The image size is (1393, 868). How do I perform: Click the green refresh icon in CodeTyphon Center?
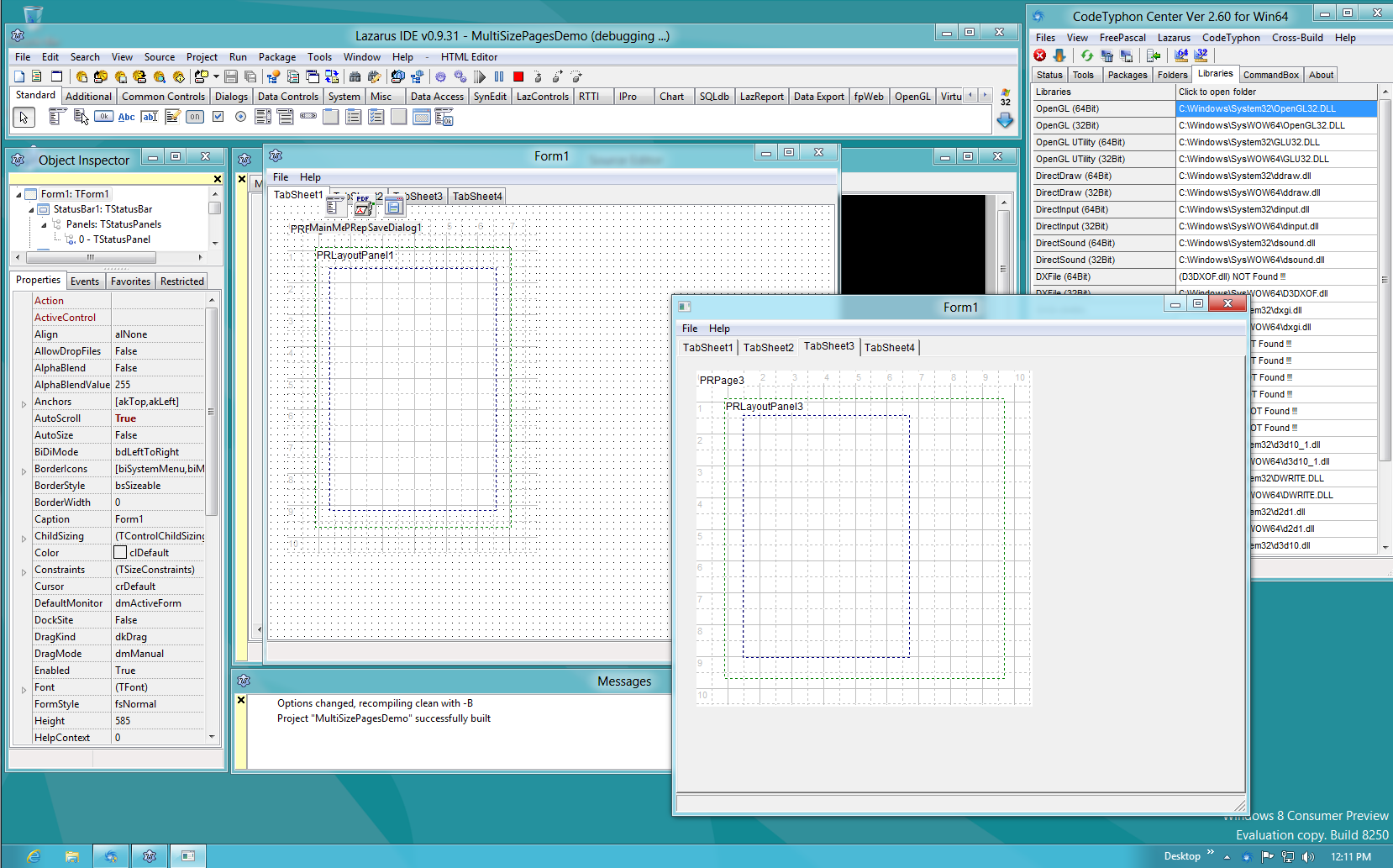pos(1087,55)
